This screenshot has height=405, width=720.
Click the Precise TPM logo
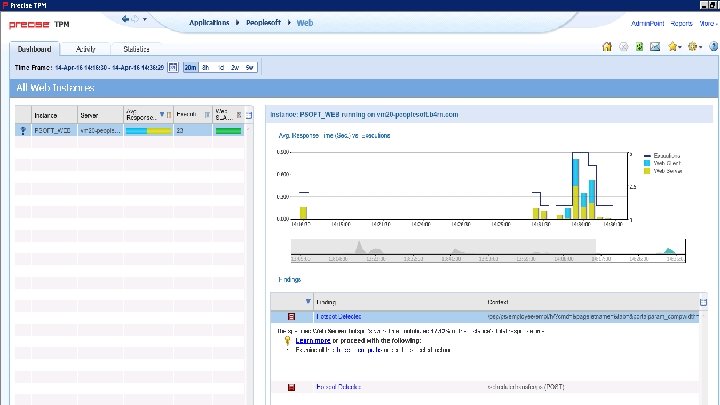[39, 24]
